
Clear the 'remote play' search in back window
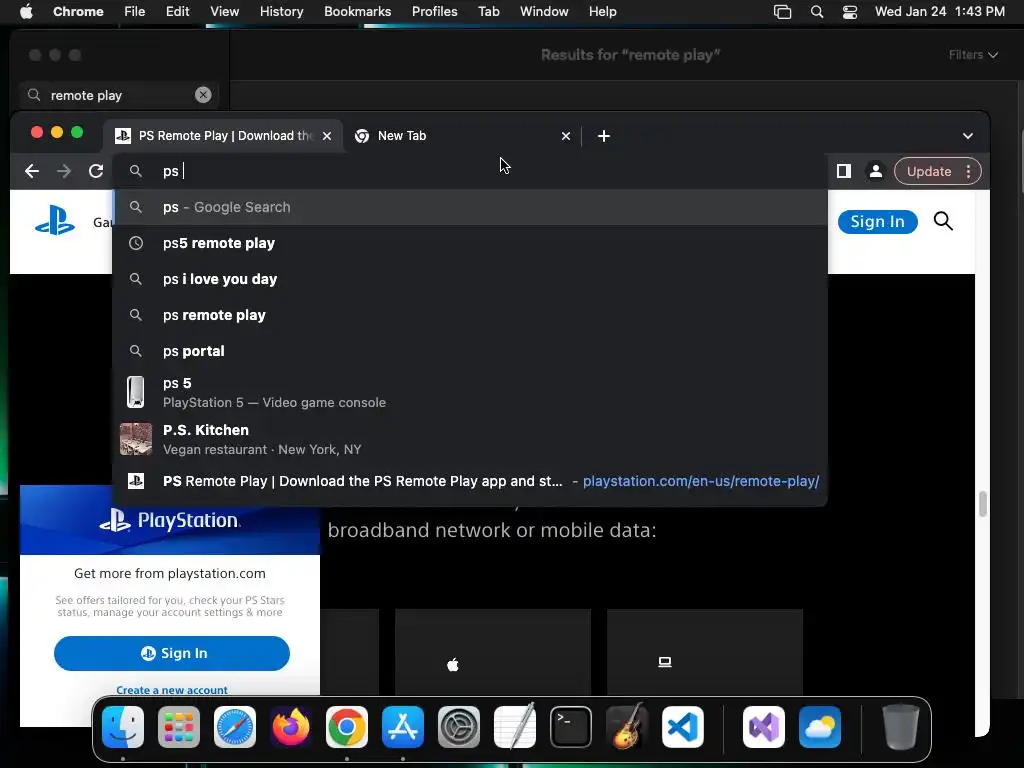[203, 95]
